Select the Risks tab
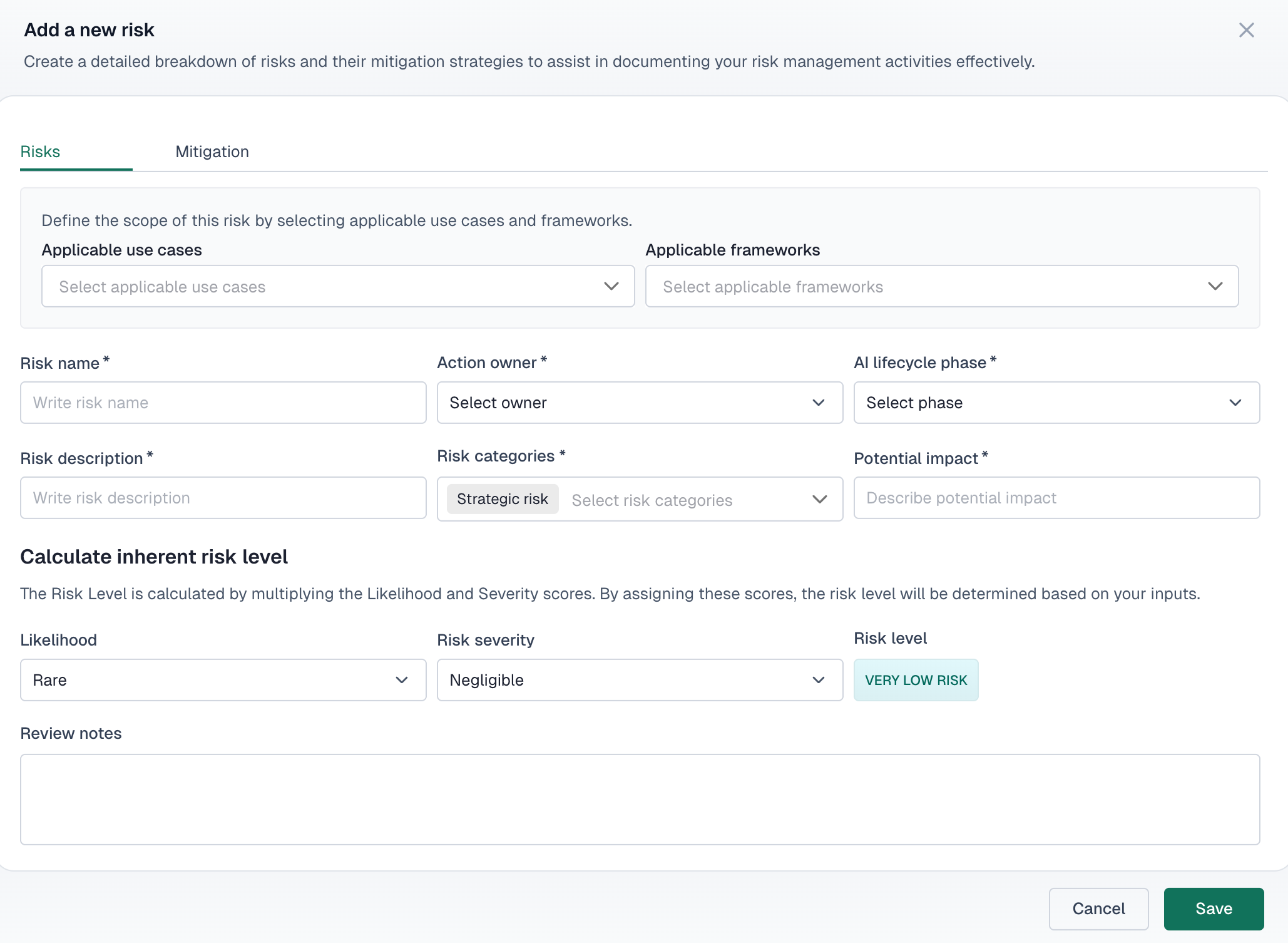Viewport: 1288px width, 943px height. pos(40,152)
